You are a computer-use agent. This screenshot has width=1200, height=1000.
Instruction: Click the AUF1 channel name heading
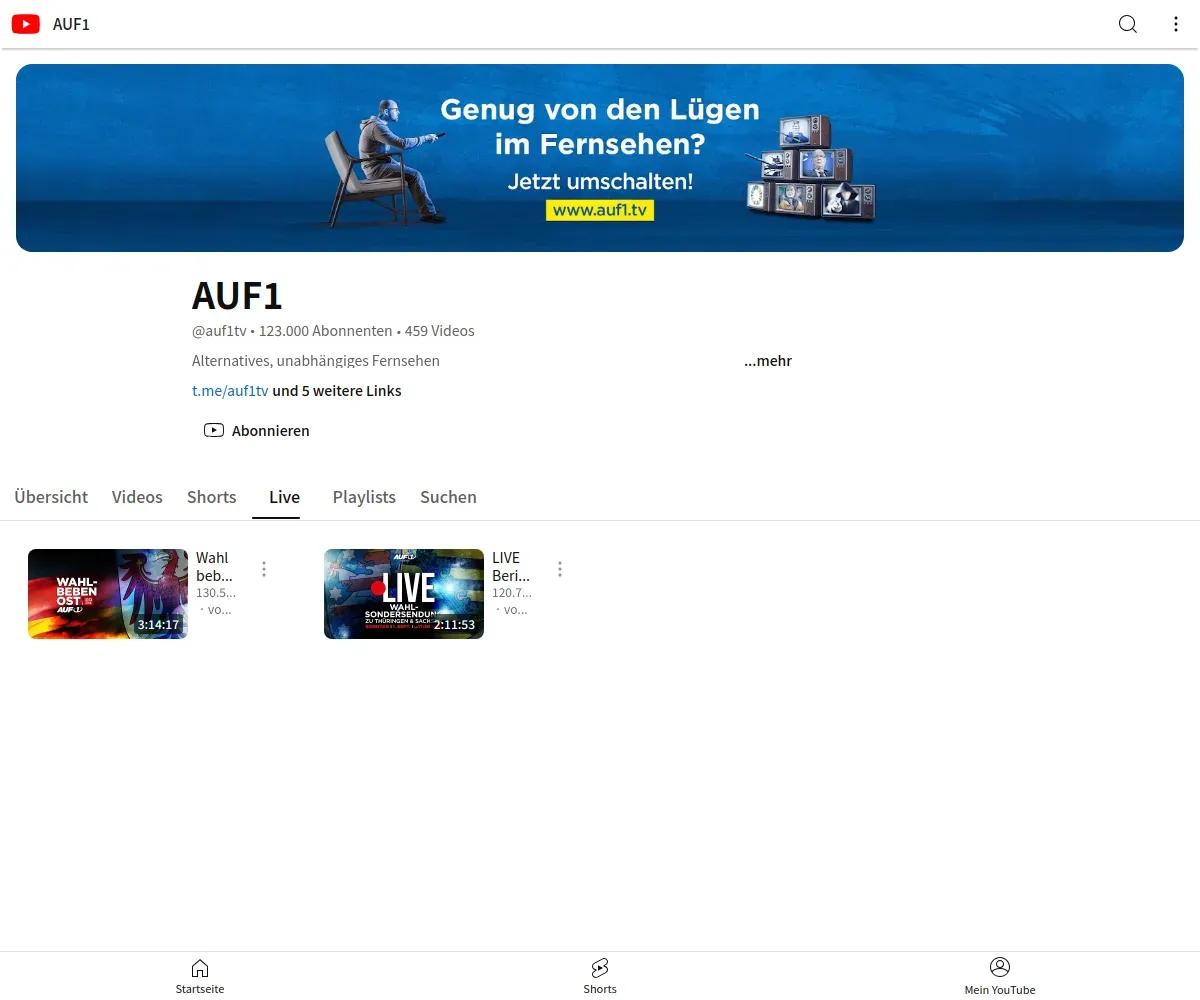pyautogui.click(x=237, y=296)
